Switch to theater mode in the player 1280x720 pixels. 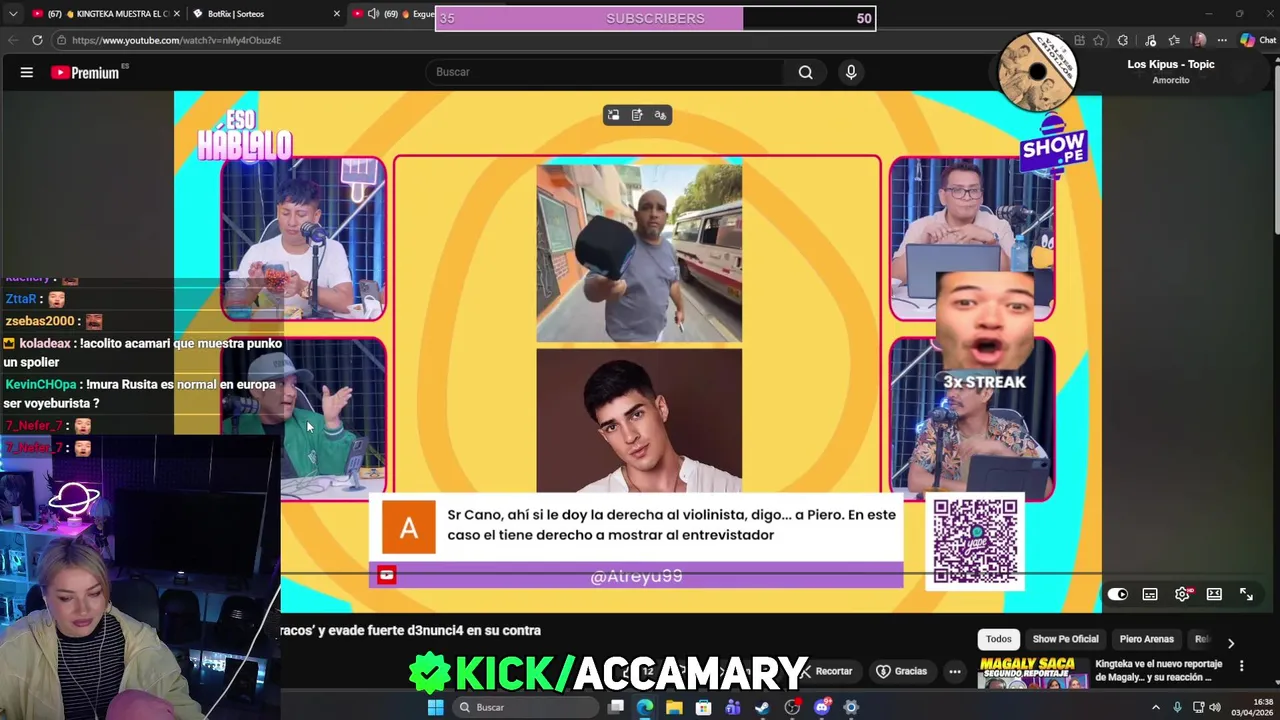point(1214,594)
